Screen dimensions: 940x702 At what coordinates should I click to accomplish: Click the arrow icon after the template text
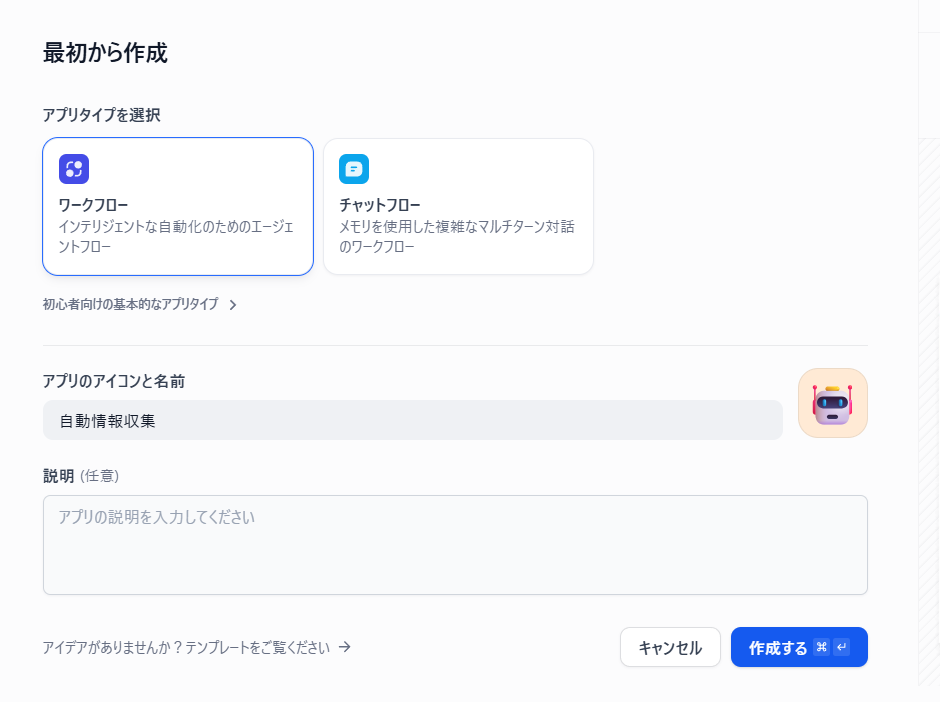point(345,647)
